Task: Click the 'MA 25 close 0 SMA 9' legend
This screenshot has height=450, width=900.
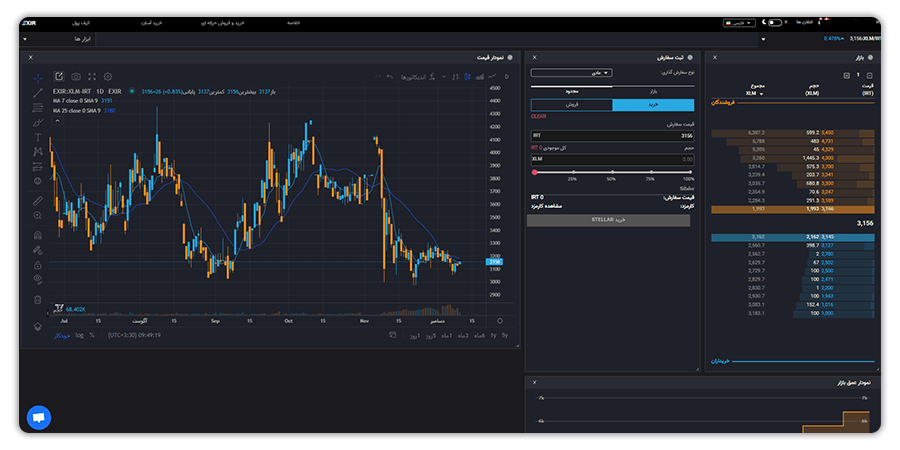Action: tap(77, 110)
